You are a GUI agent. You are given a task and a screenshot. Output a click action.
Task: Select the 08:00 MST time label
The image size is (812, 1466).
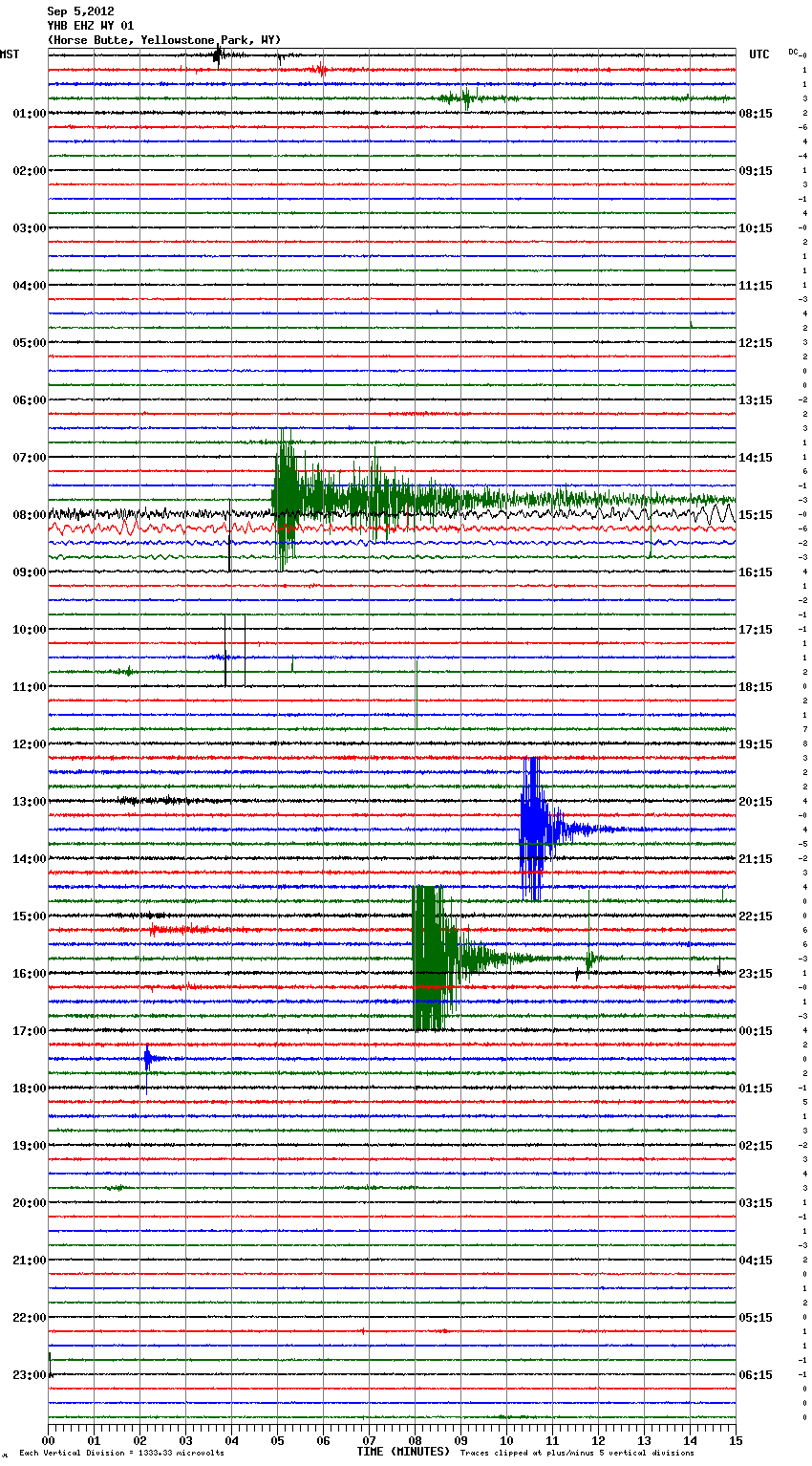(29, 515)
